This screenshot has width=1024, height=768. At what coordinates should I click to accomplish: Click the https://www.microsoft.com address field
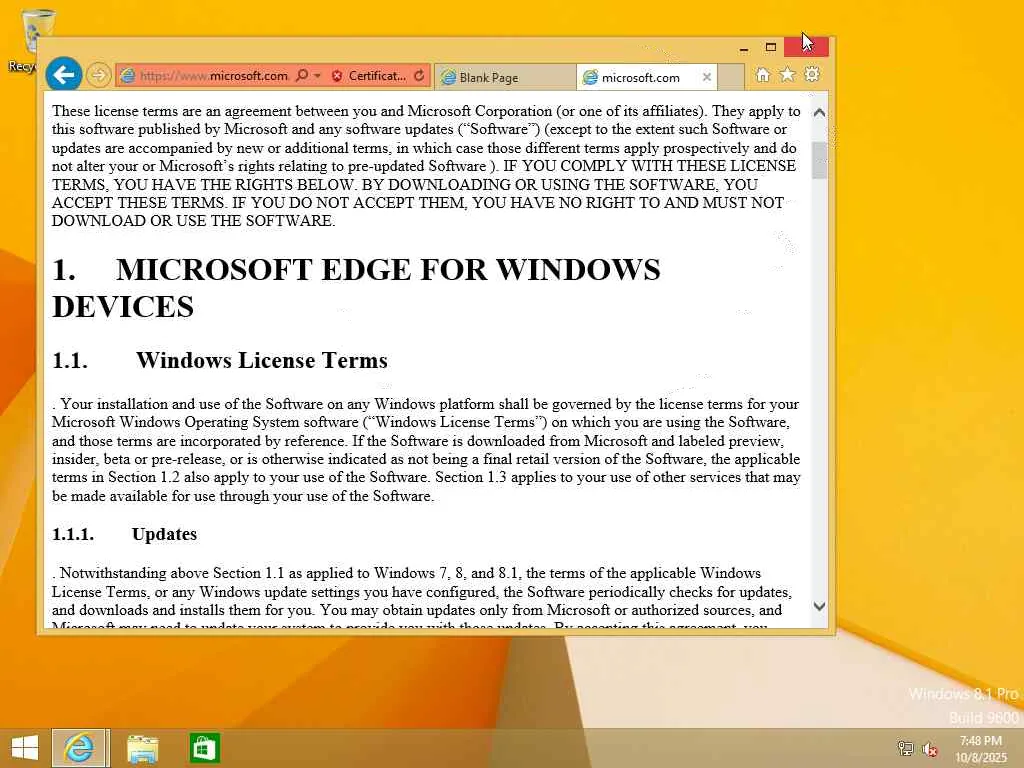[x=214, y=76]
